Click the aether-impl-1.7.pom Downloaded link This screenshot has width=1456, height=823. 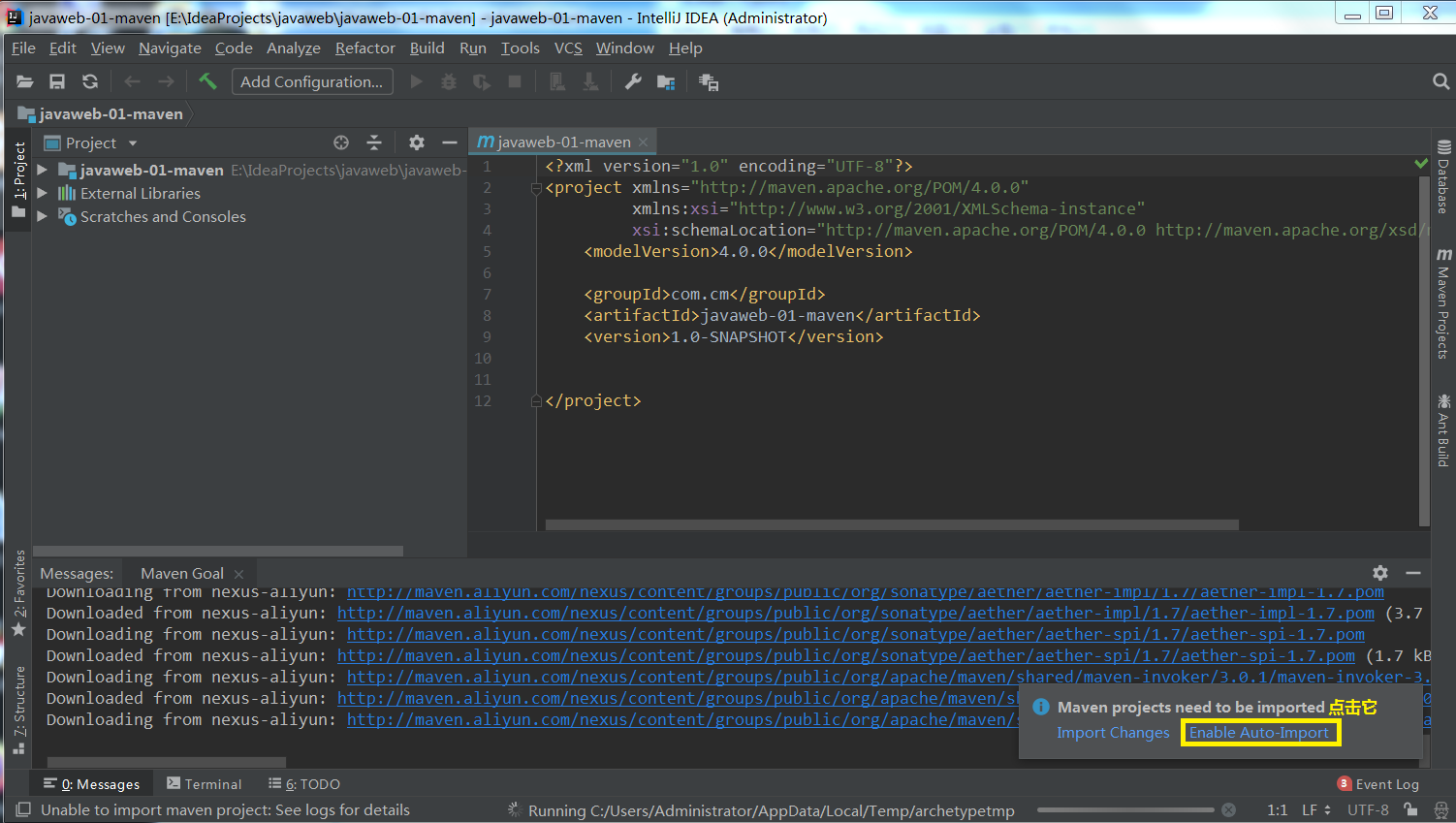coord(855,613)
